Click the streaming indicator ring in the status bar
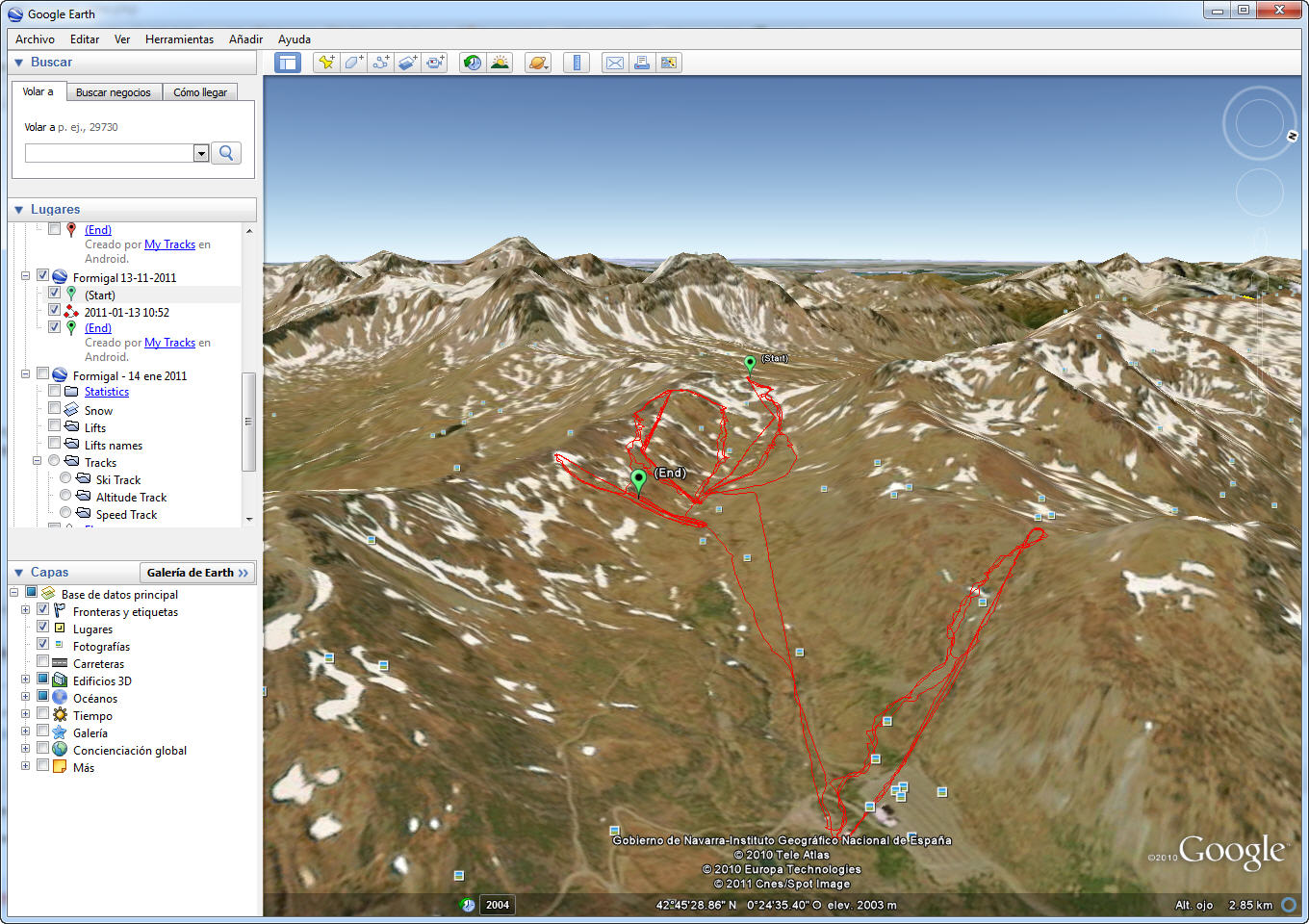This screenshot has width=1309, height=924. (1289, 905)
